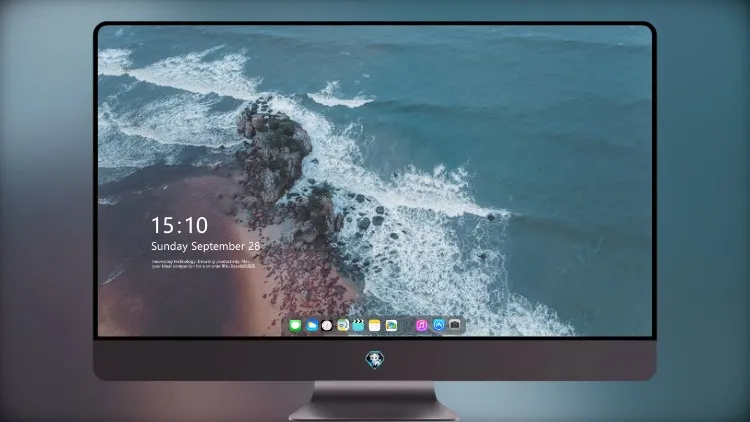Open the blue App Store icon in the dock
This screenshot has width=750, height=422.
(x=439, y=325)
